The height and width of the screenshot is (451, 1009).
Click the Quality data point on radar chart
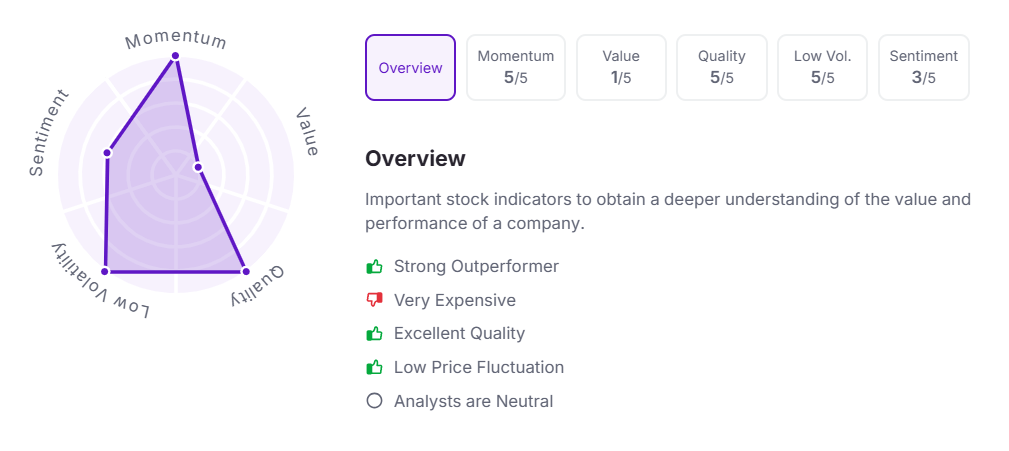click(x=244, y=271)
